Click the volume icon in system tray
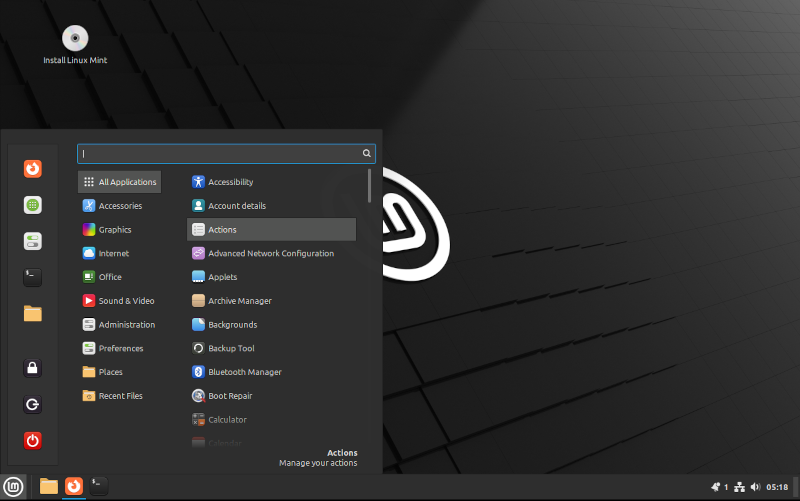Screen dimensions: 800x501 coord(755,487)
